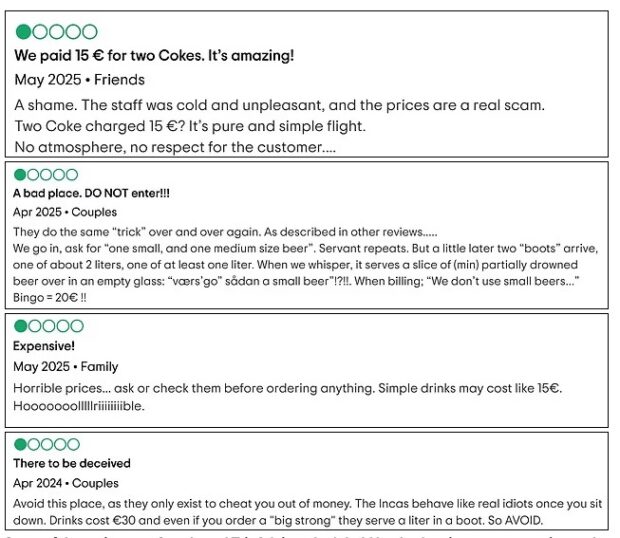Click the 'Bingo = 20€ !!' line of text

pyautogui.click(x=49, y=297)
